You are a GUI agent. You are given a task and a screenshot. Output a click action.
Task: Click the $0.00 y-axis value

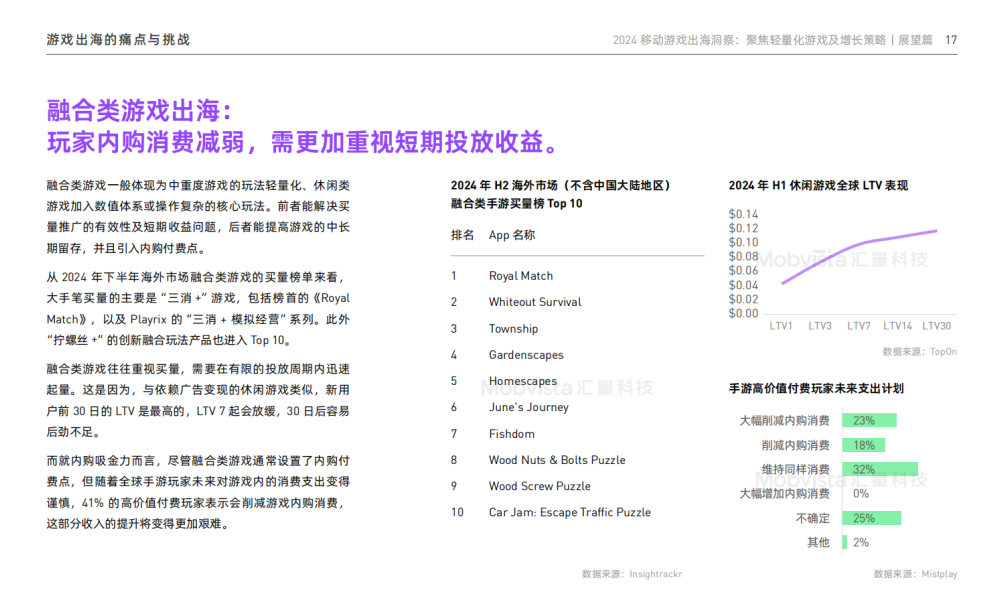pyautogui.click(x=743, y=314)
